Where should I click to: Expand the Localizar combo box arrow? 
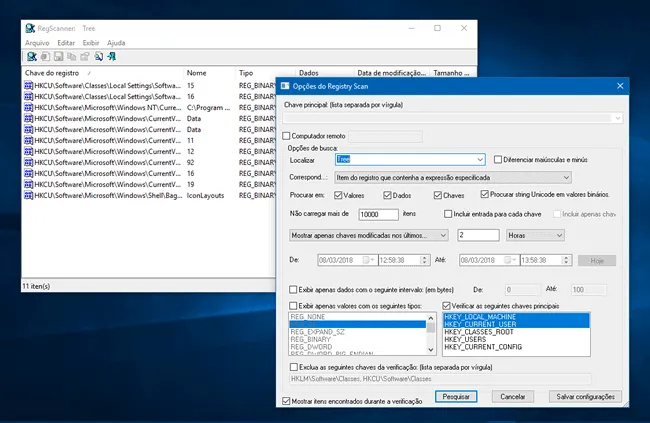click(x=480, y=160)
